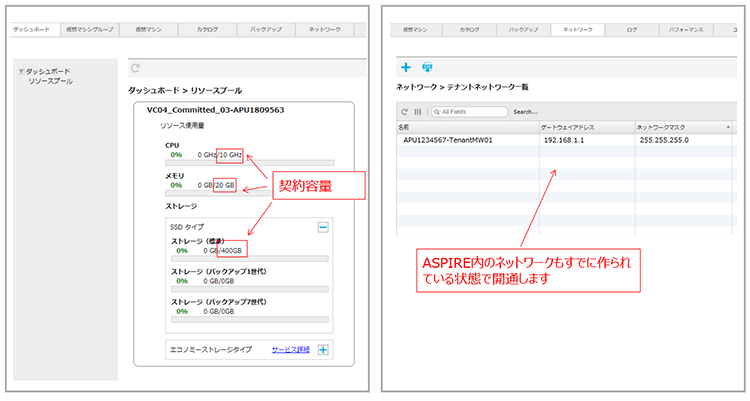Click the Search... button
Screen dimensions: 750x401
point(525,112)
